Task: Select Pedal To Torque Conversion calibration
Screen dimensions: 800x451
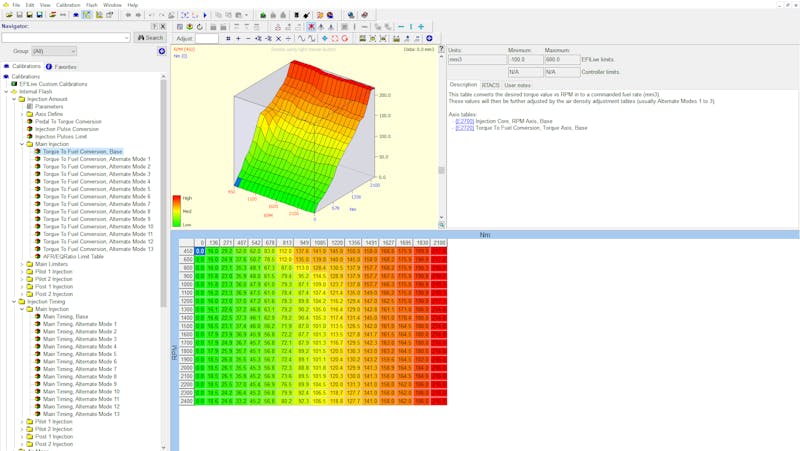Action: [68, 121]
